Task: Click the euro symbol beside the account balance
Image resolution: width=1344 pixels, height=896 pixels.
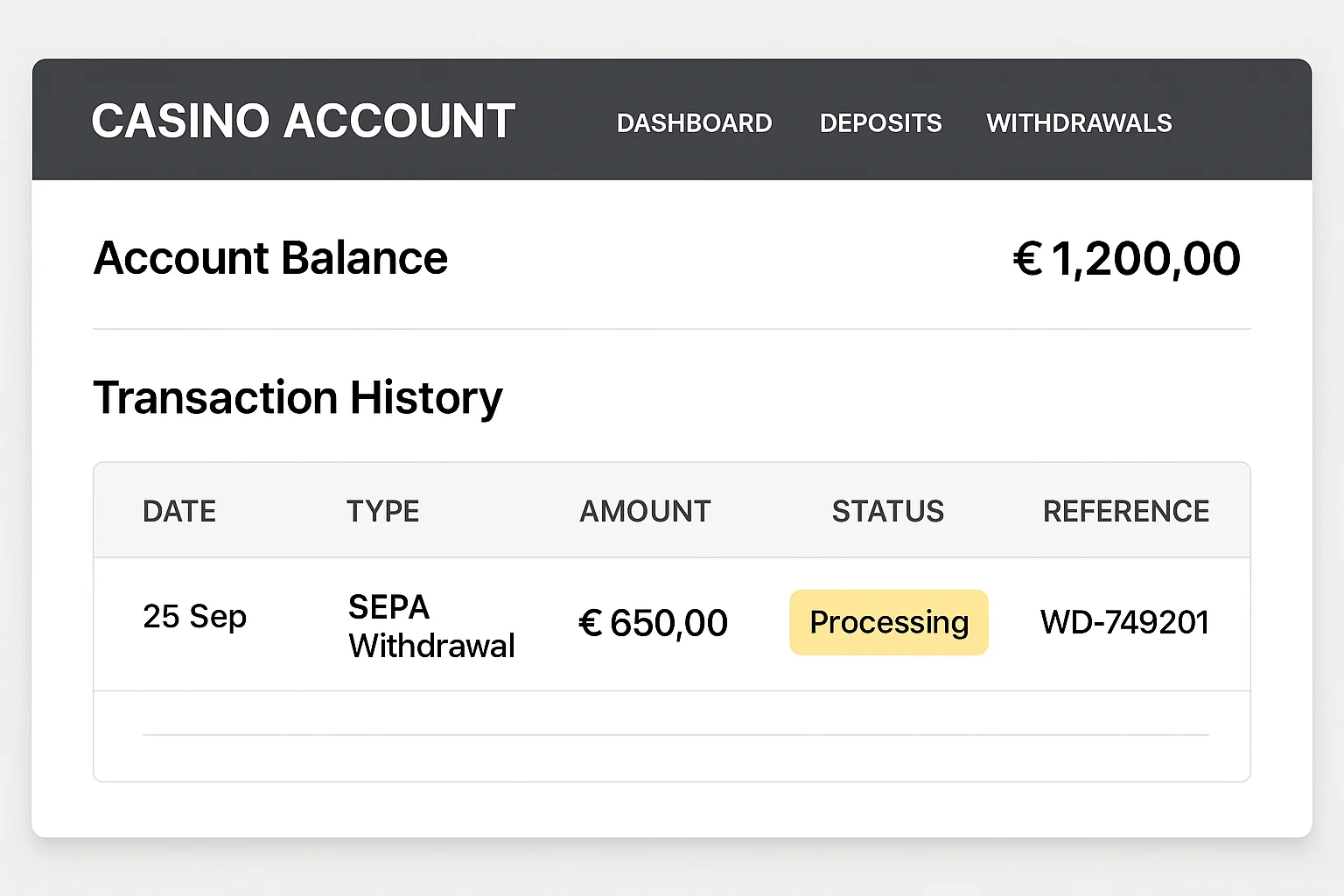Action: (x=1027, y=259)
